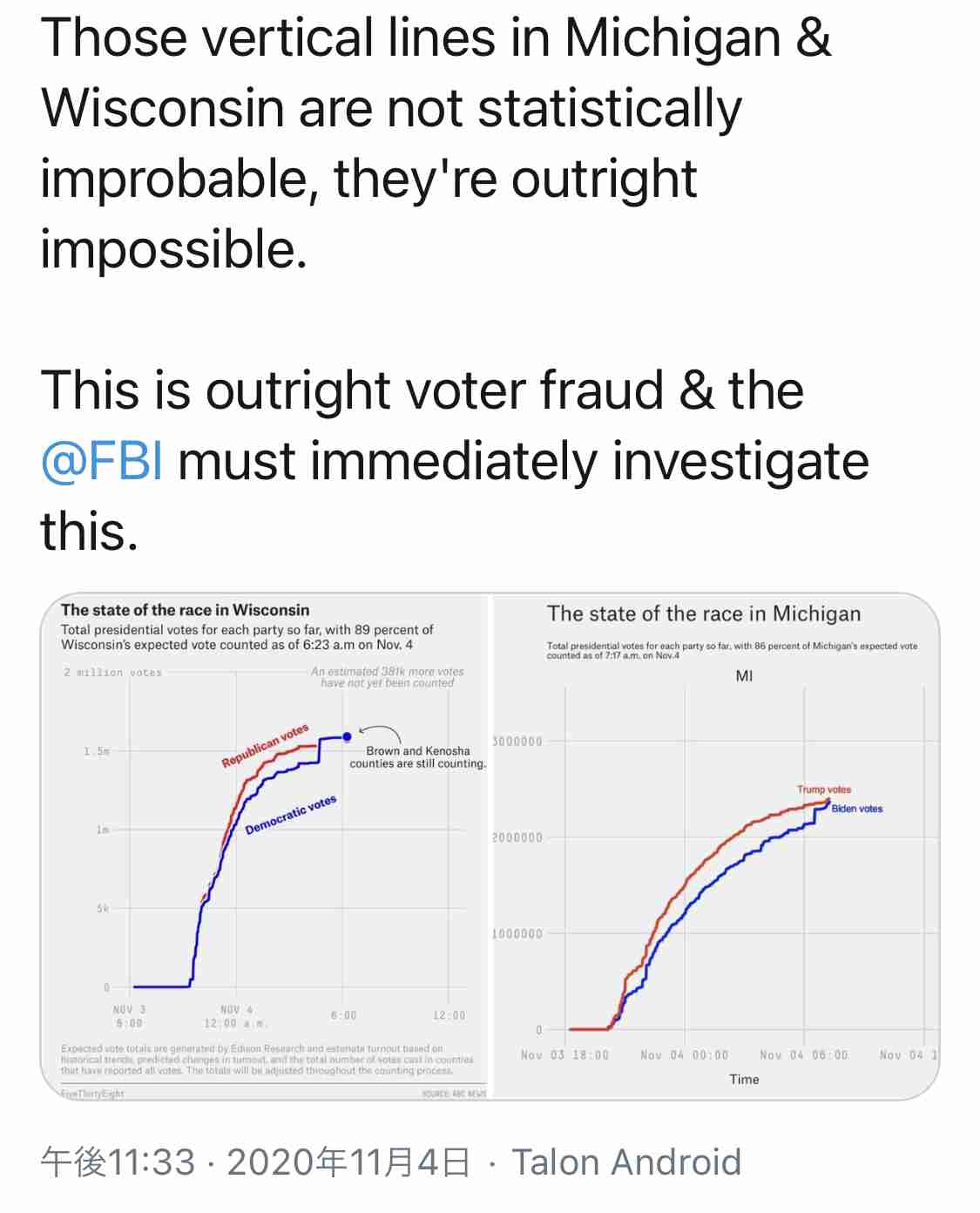Open the Michigan race chart image

[x=716, y=846]
